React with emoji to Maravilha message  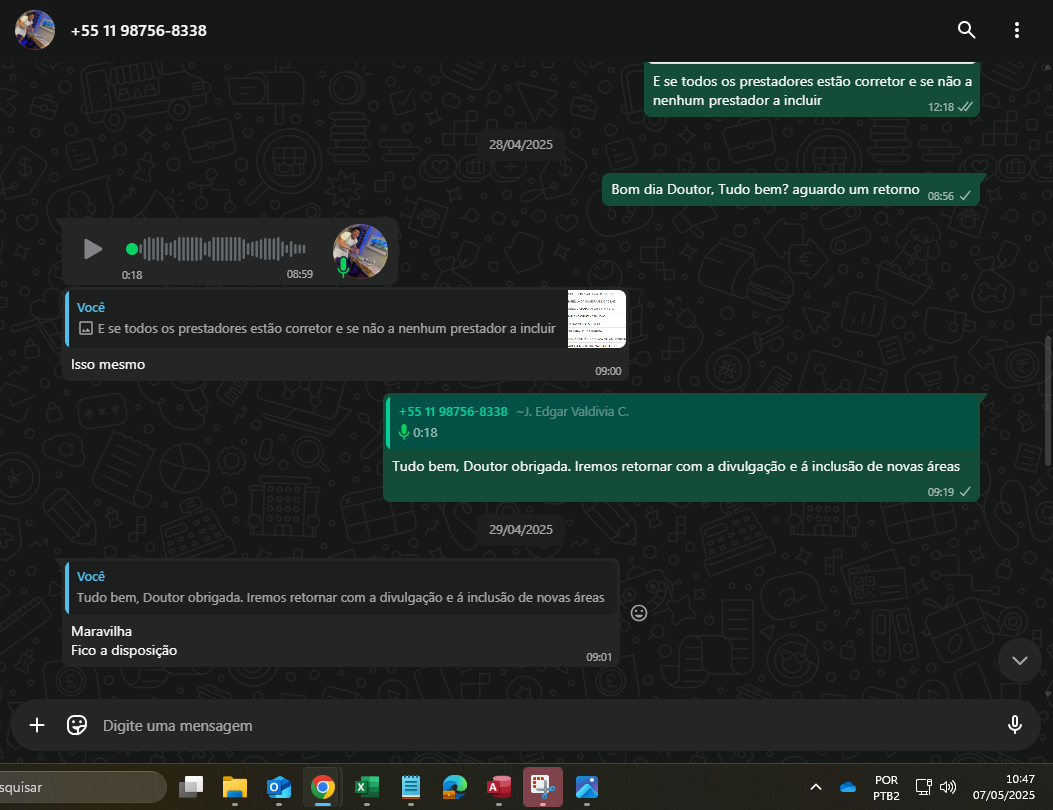coord(639,613)
